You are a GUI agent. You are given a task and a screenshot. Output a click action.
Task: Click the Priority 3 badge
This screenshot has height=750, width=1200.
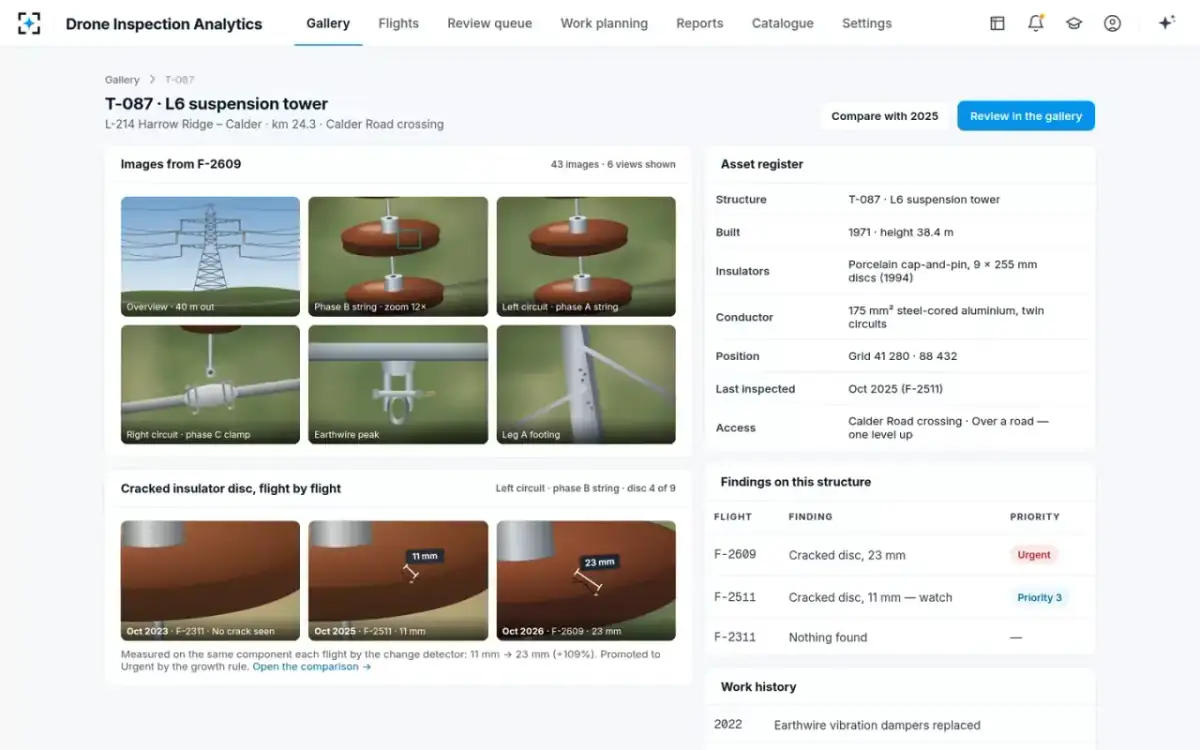click(1039, 597)
